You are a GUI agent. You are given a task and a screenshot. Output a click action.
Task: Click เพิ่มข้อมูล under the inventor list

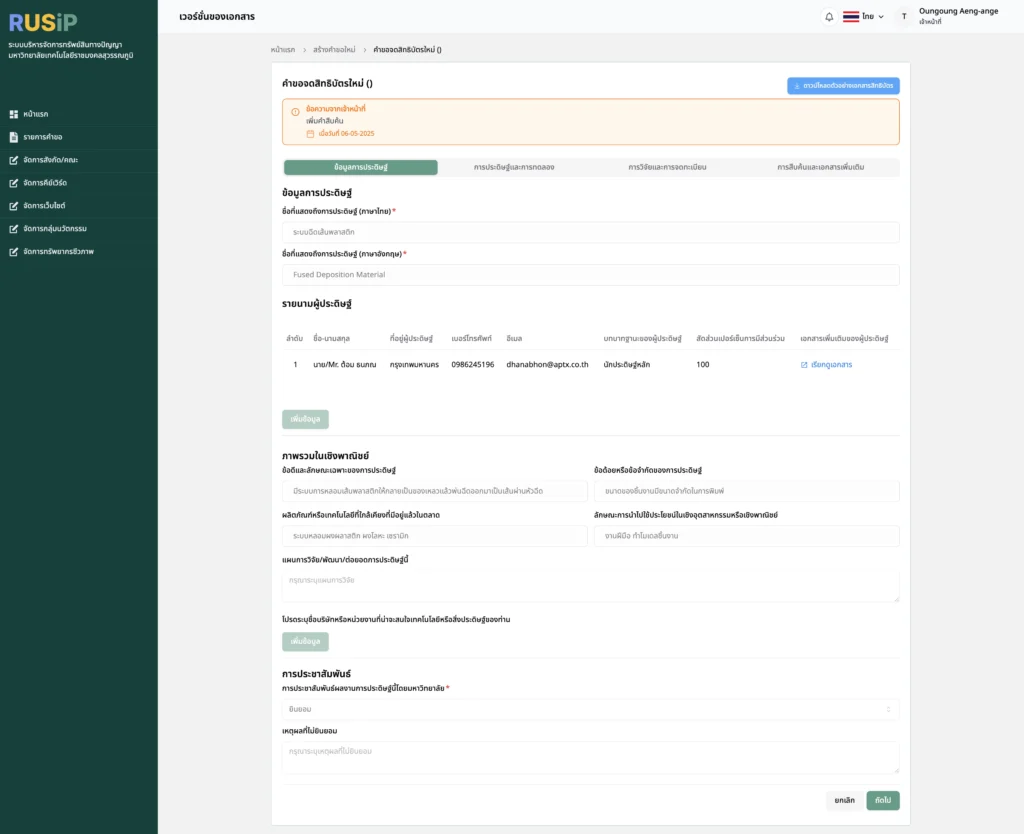(x=305, y=419)
